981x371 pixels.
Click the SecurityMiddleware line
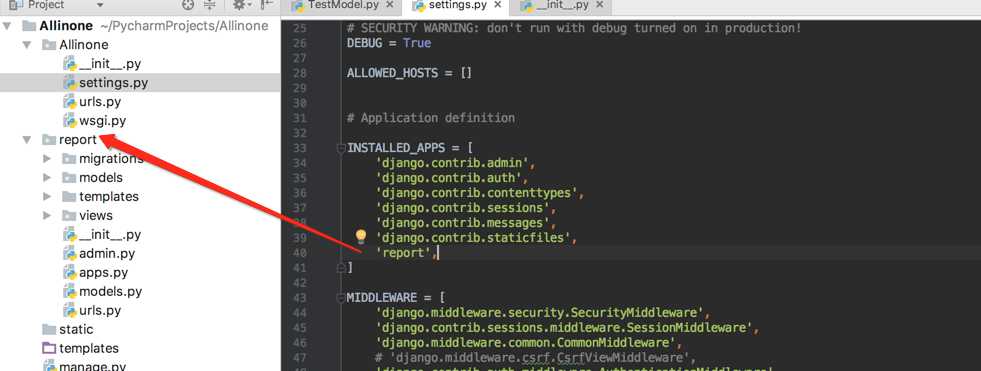coord(542,313)
